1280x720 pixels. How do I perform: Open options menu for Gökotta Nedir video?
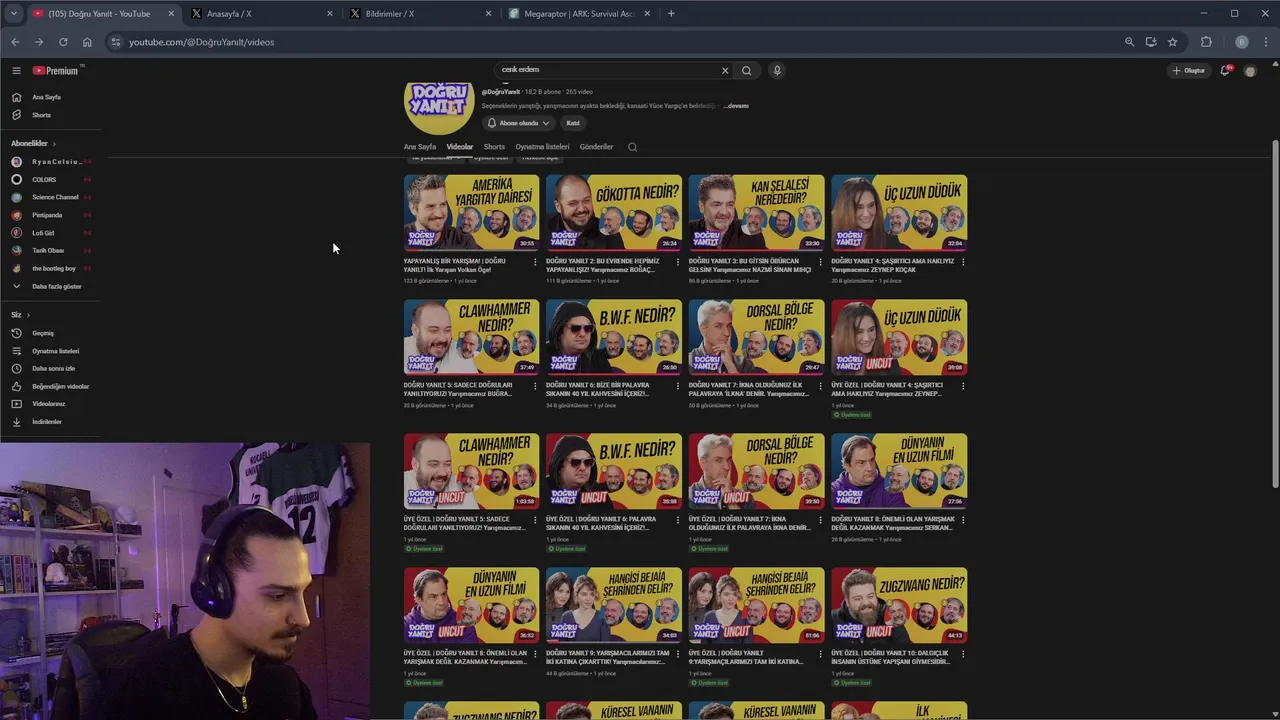coord(677,262)
